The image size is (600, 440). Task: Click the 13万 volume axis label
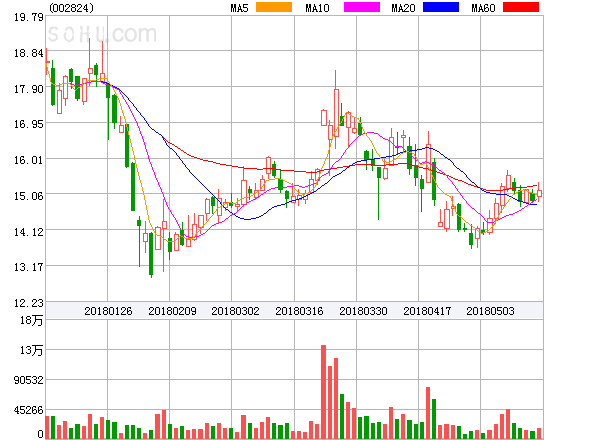[32, 350]
